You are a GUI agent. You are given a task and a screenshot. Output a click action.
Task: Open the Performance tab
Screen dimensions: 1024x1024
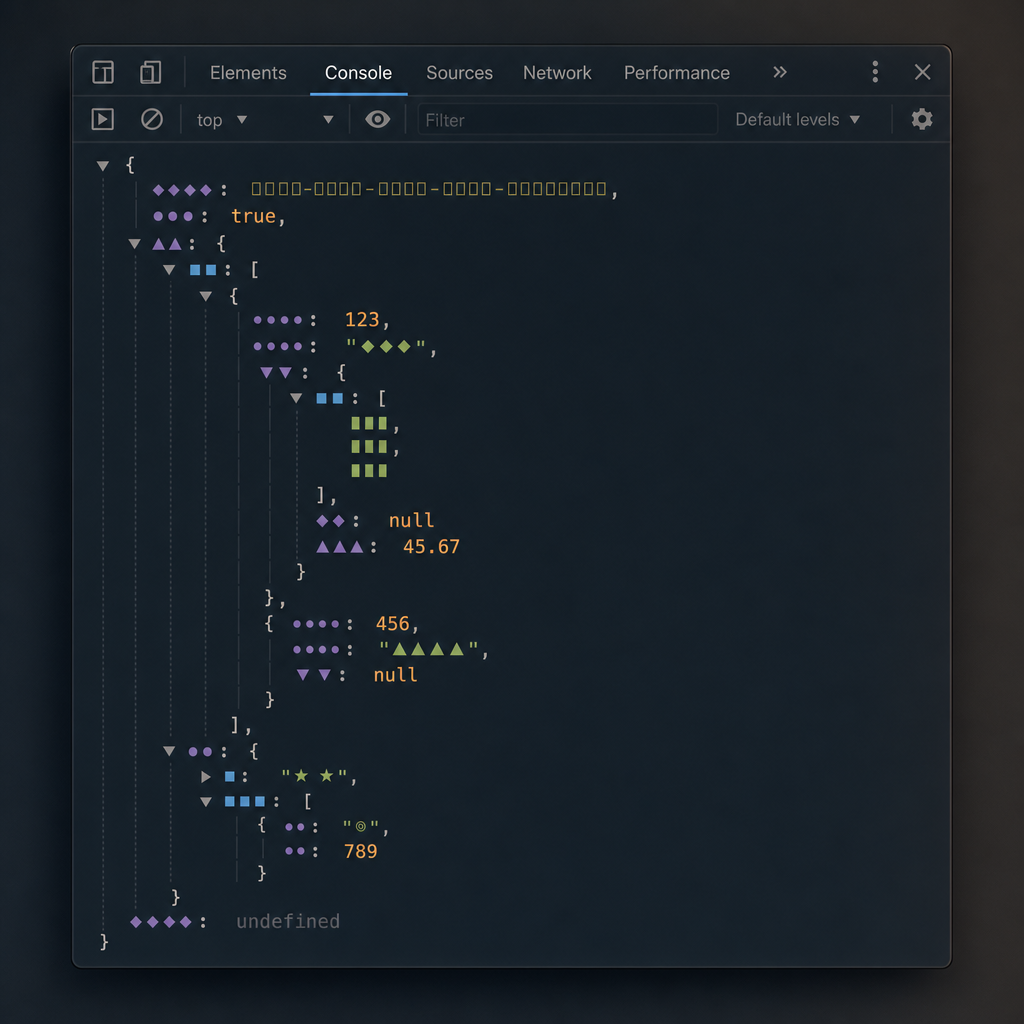point(677,72)
